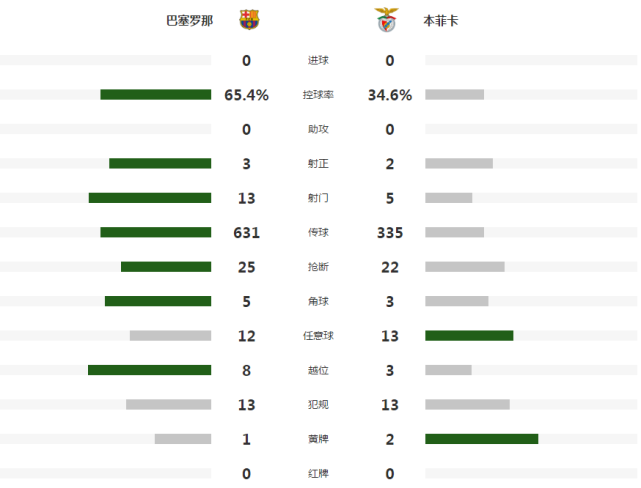
Task: Click Barcelona's green shots bar showing 13
Action: [x=150, y=198]
